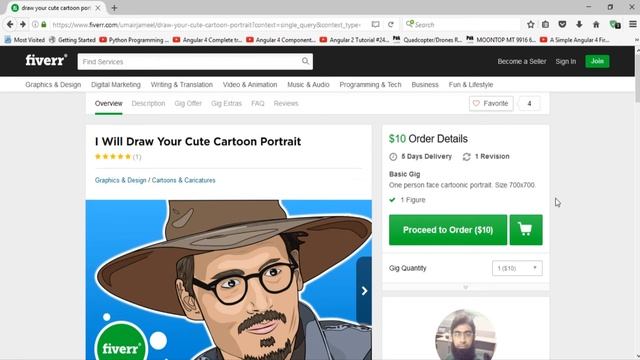Click the Pocket save icon
Image resolution: width=640 pixels, height=360 pixels.
click(562, 24)
